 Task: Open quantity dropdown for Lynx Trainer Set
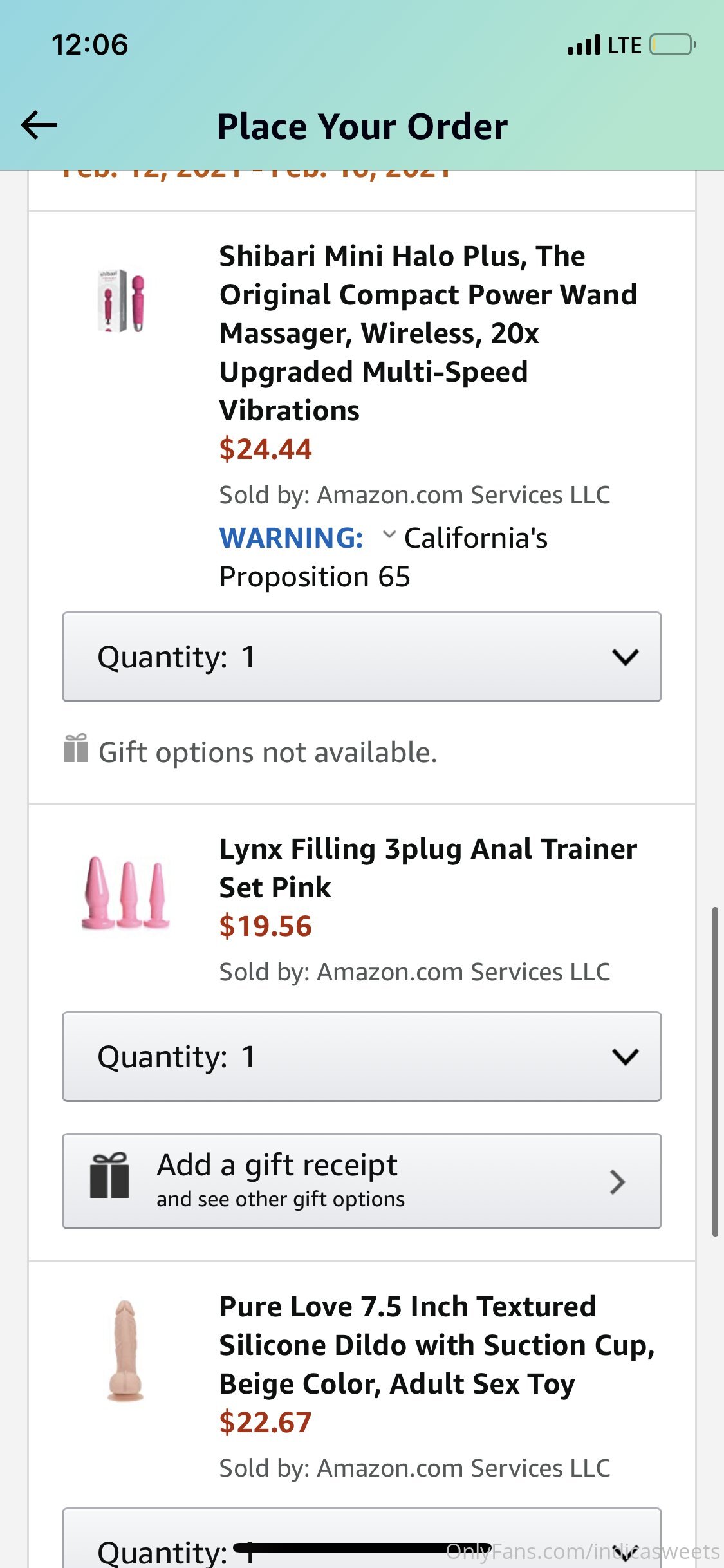(x=362, y=1057)
